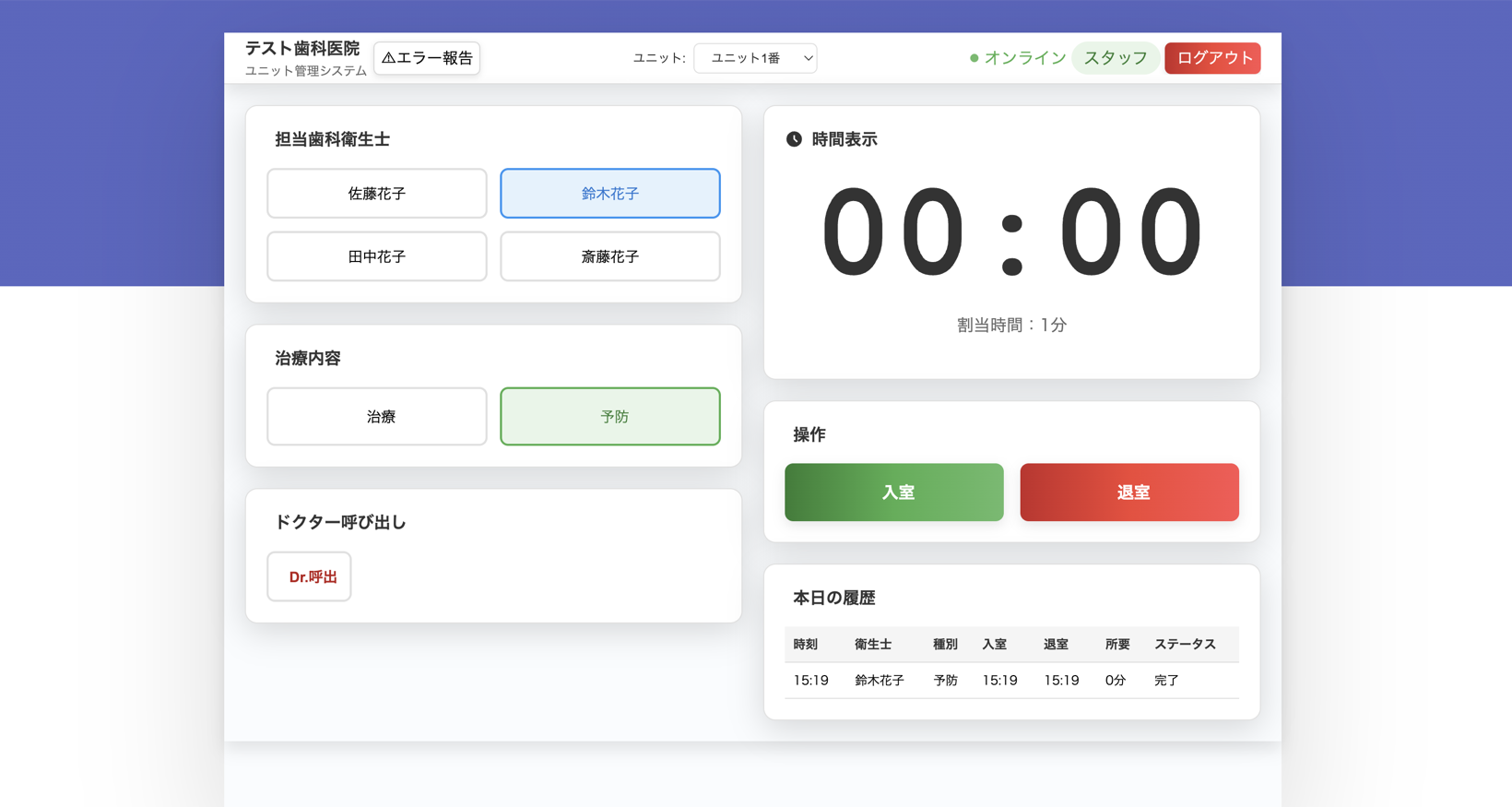This screenshot has height=807, width=1512.
Task: Click the 予防 cell in history row
Action: [945, 681]
